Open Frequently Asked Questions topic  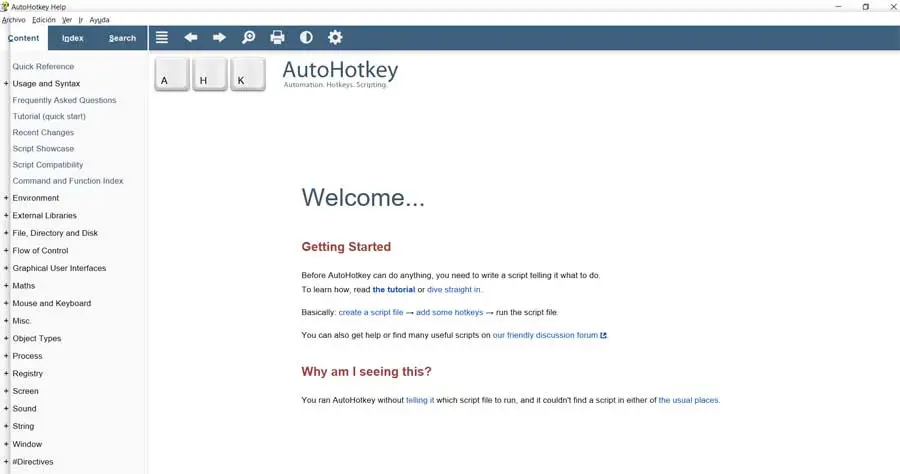[x=64, y=100]
